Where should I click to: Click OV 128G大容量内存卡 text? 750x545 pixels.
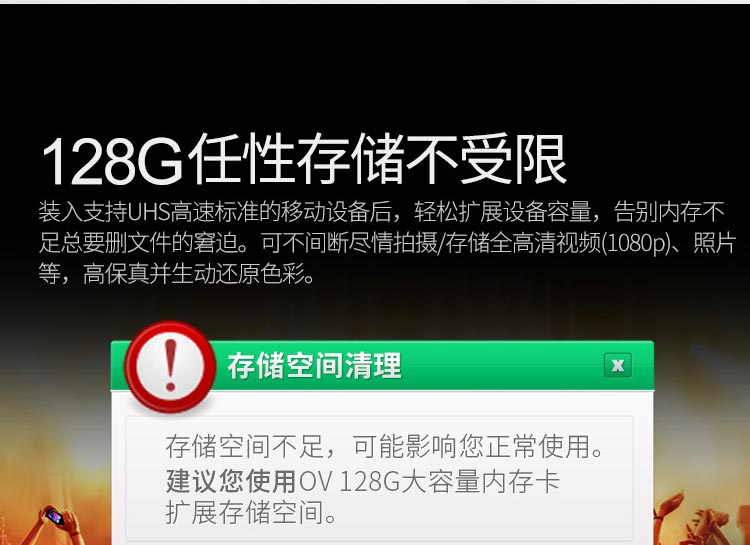pyautogui.click(x=429, y=481)
